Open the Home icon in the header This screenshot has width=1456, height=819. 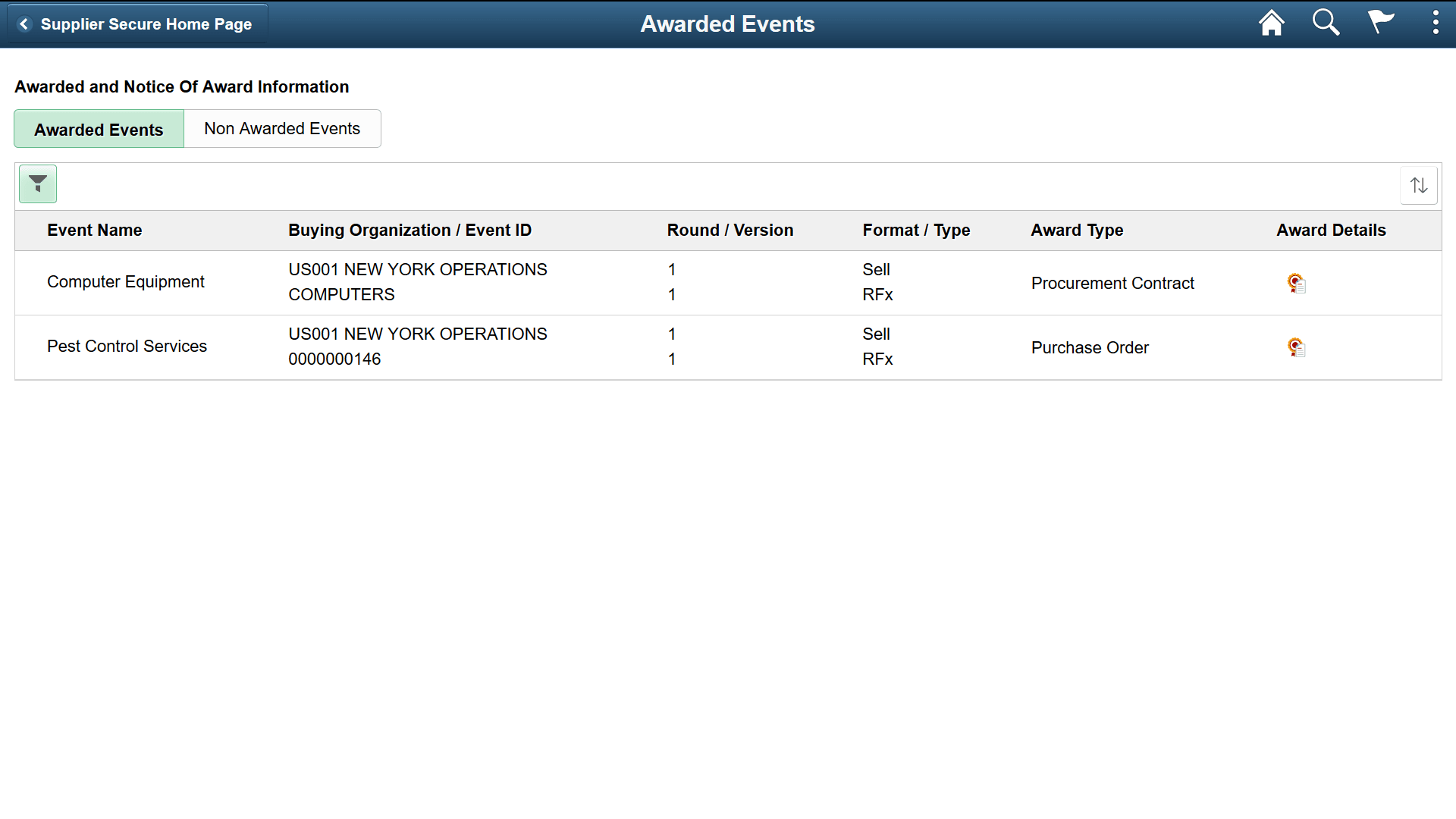[x=1271, y=23]
